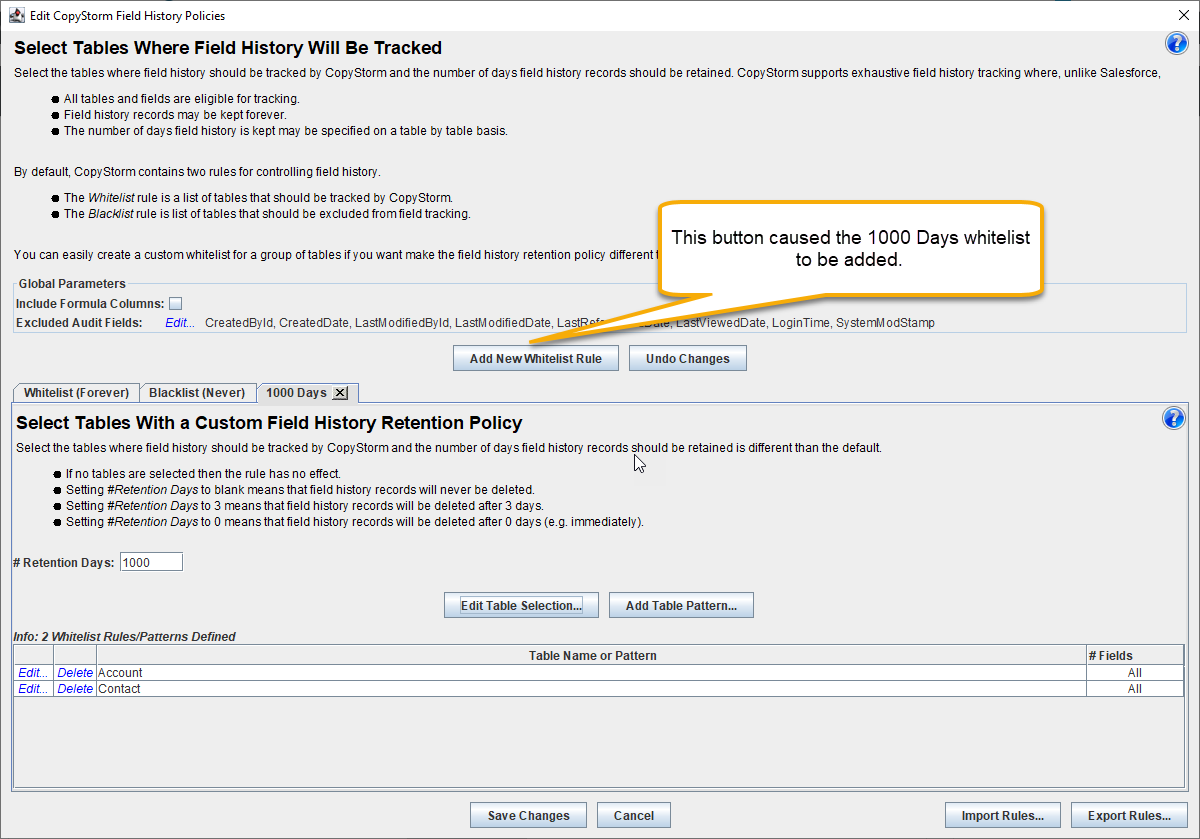Screen dimensions: 1200x839
Task: Click the Info: 2 Whitelist Rules/Patterns Defined text
Action: pos(124,636)
